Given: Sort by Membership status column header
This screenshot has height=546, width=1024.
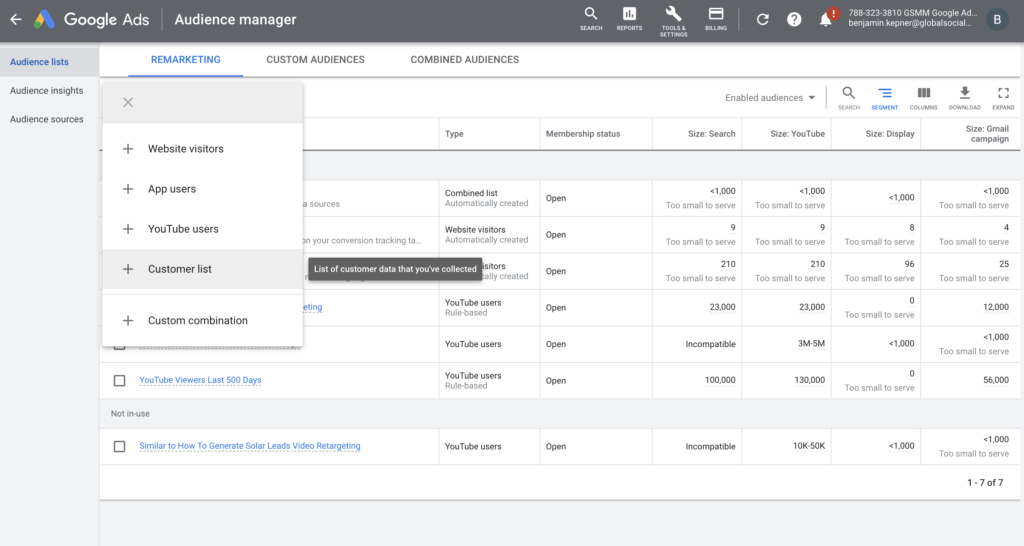Looking at the screenshot, I should pos(583,134).
